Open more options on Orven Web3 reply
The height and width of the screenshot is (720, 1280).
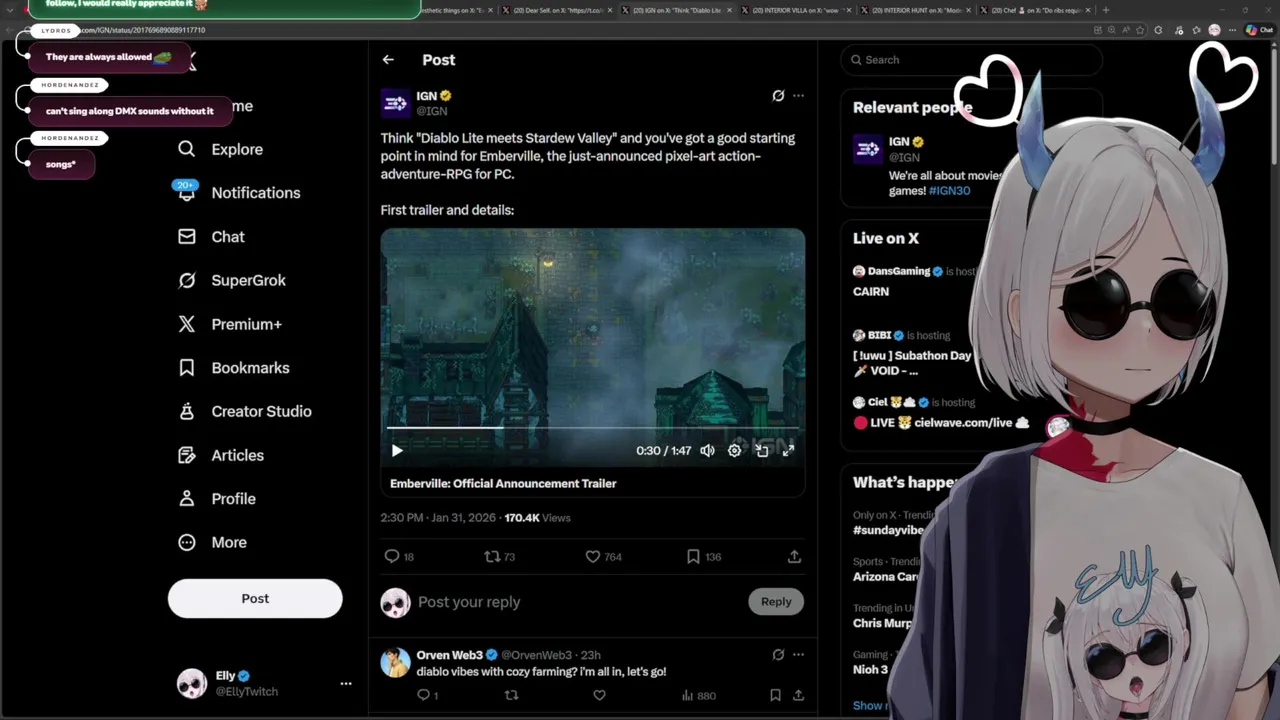click(x=798, y=655)
